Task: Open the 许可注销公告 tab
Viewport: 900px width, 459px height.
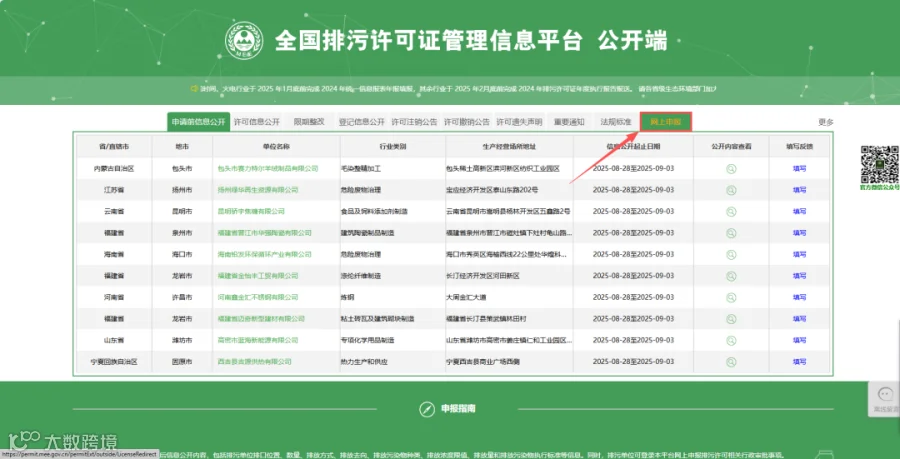Action: 414,122
